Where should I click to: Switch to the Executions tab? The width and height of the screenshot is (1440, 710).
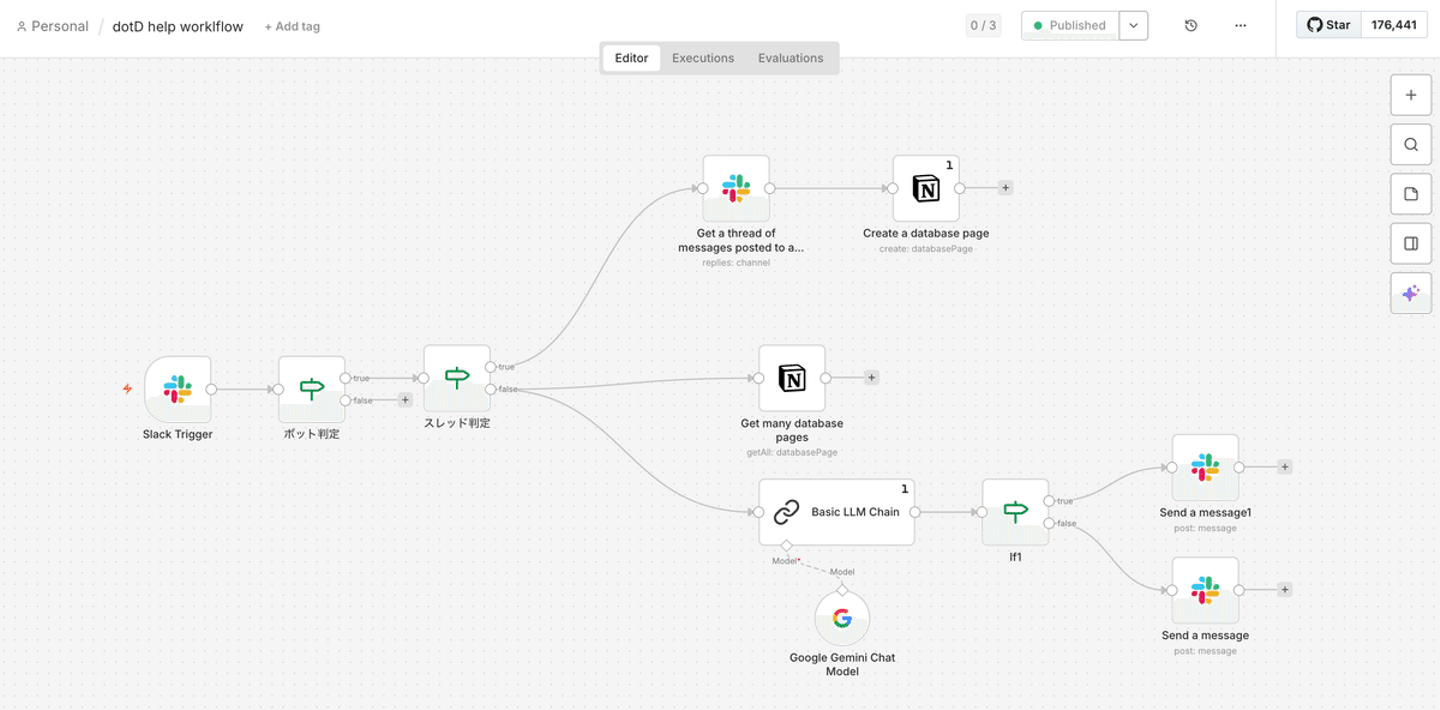pos(703,58)
